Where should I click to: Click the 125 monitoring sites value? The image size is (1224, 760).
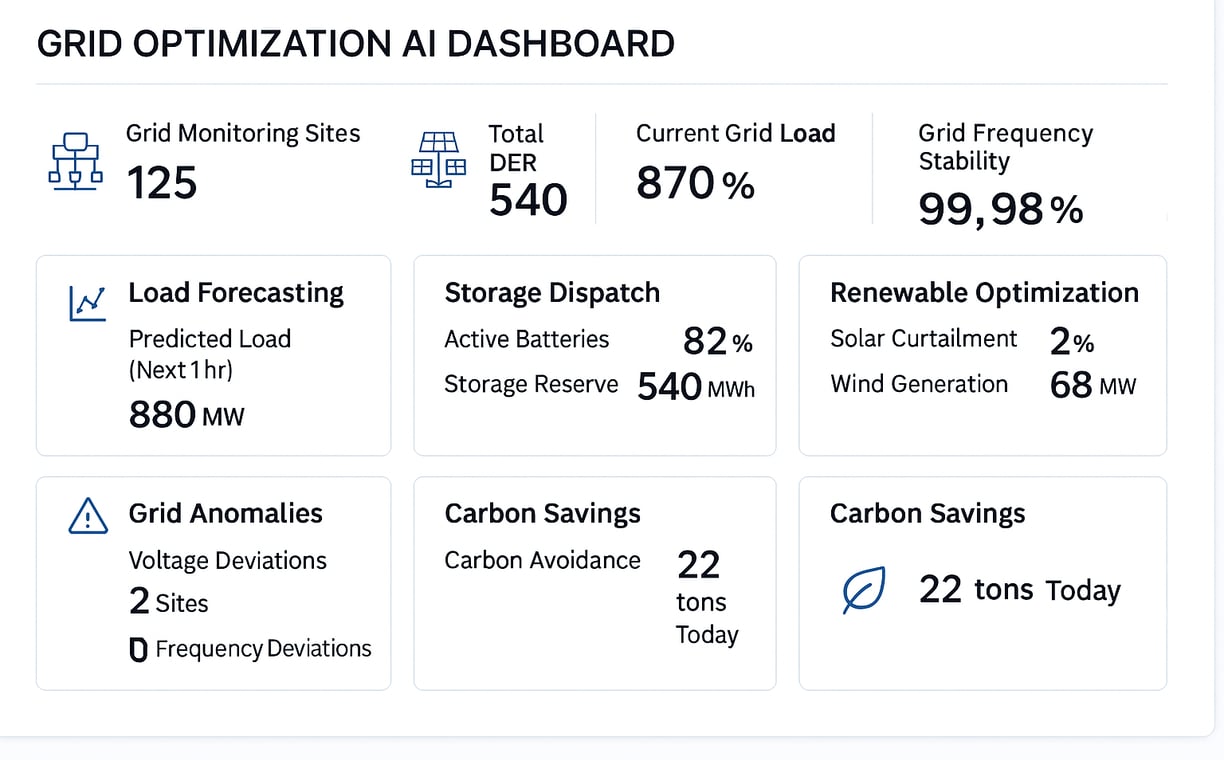coord(162,183)
